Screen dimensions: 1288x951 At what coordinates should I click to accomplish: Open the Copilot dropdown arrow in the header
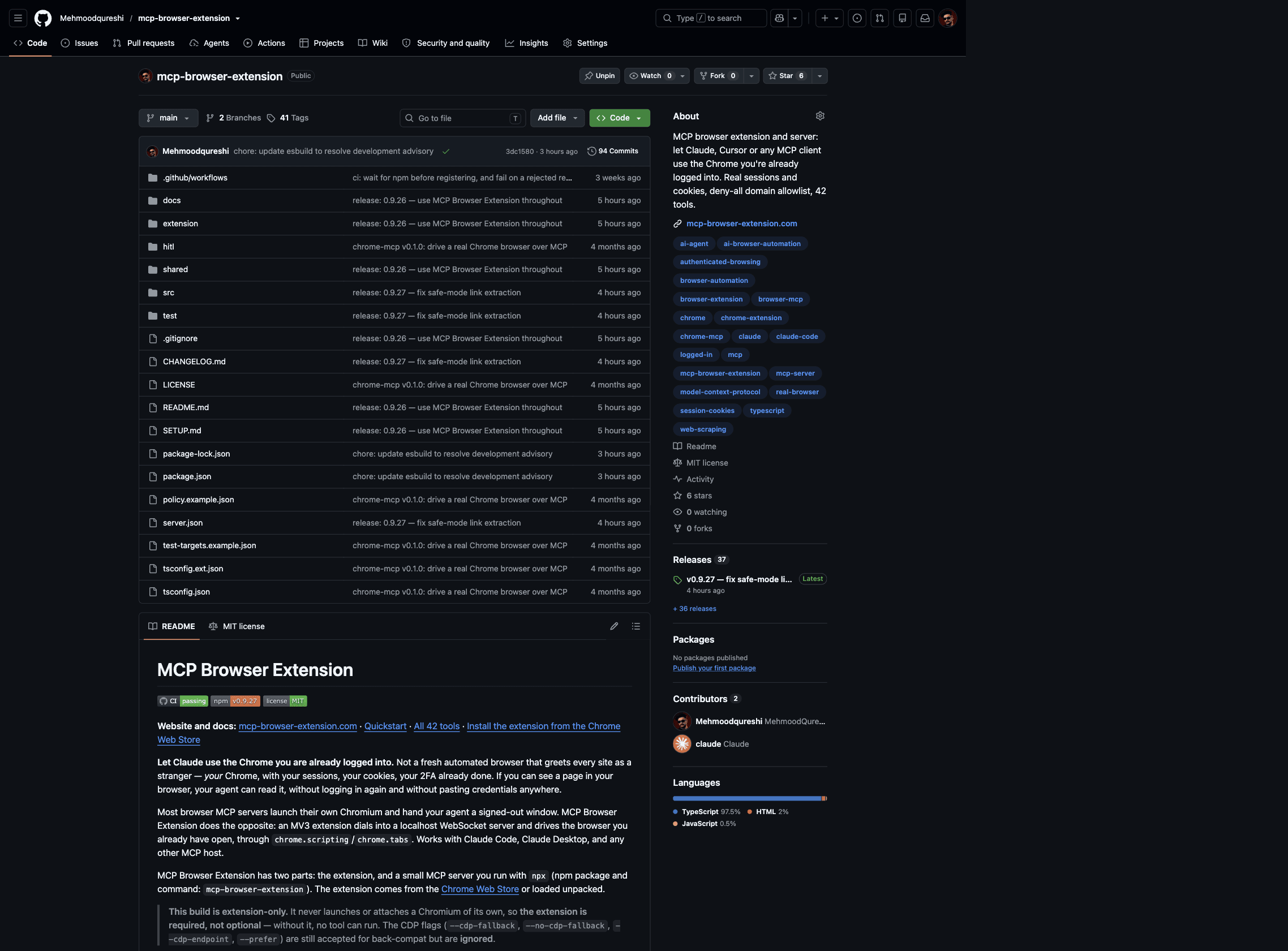[795, 18]
